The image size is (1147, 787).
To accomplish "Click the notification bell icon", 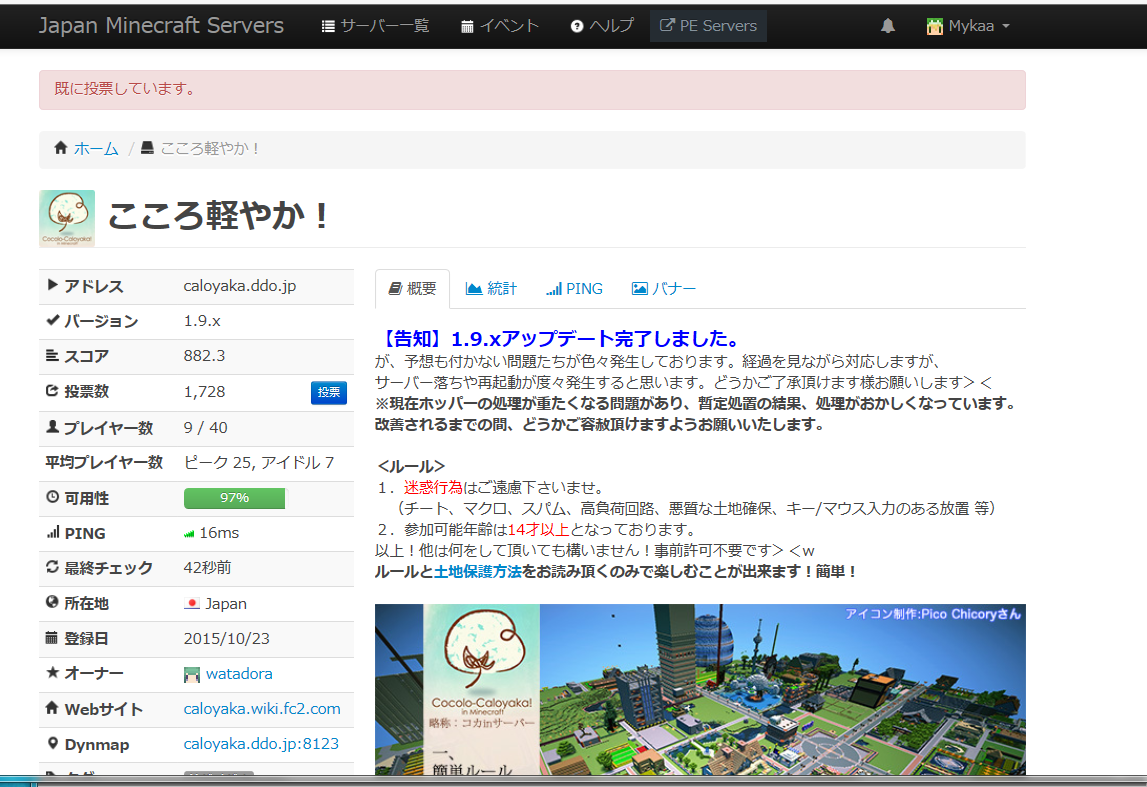I will pyautogui.click(x=887, y=26).
